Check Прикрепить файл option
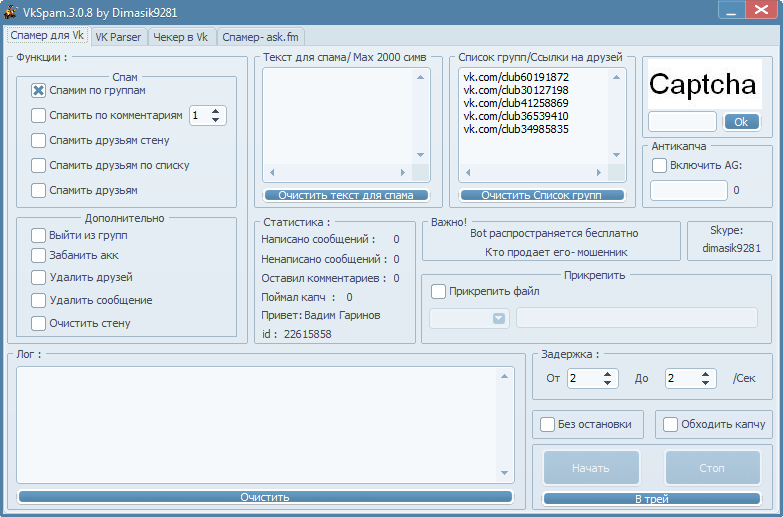The height and width of the screenshot is (517, 783). pyautogui.click(x=438, y=291)
